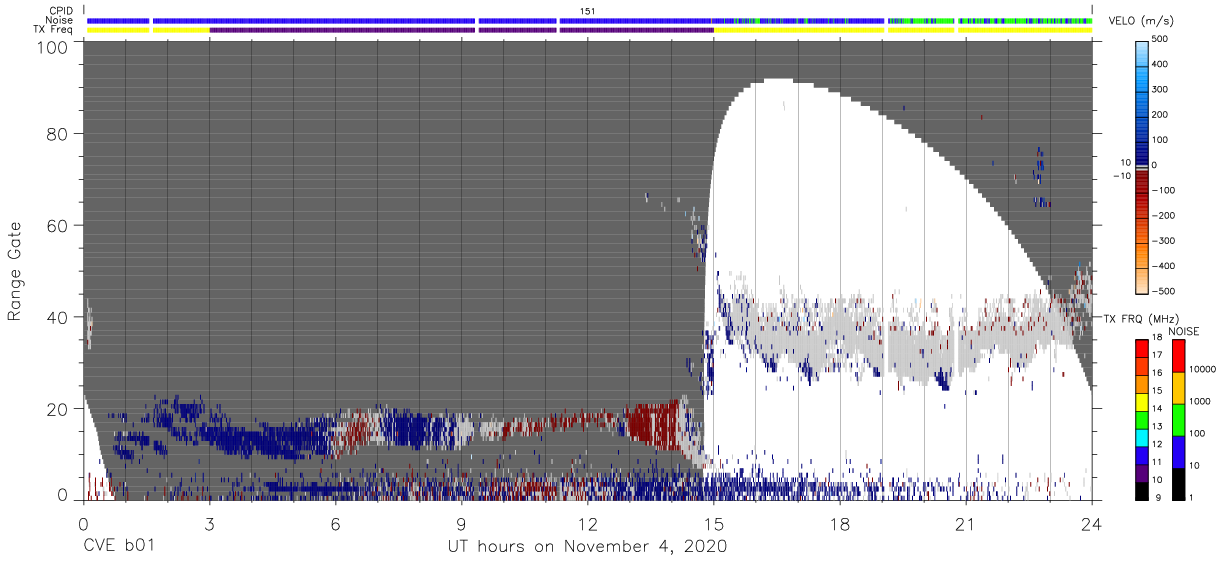The height and width of the screenshot is (567, 1228).
Task: Click the '100' range gate tick on y-axis
Action: [51, 46]
